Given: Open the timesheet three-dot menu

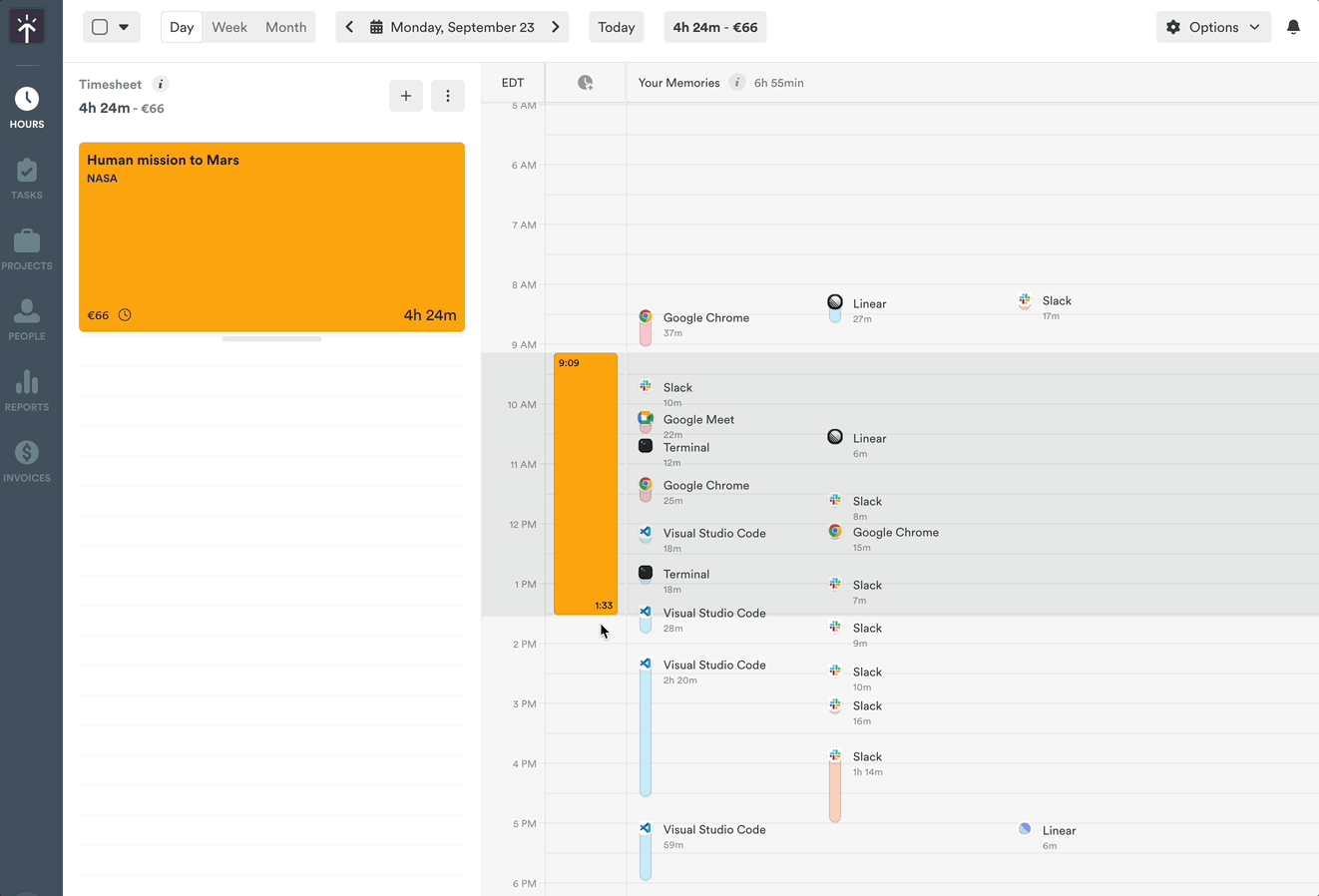Looking at the screenshot, I should [448, 96].
